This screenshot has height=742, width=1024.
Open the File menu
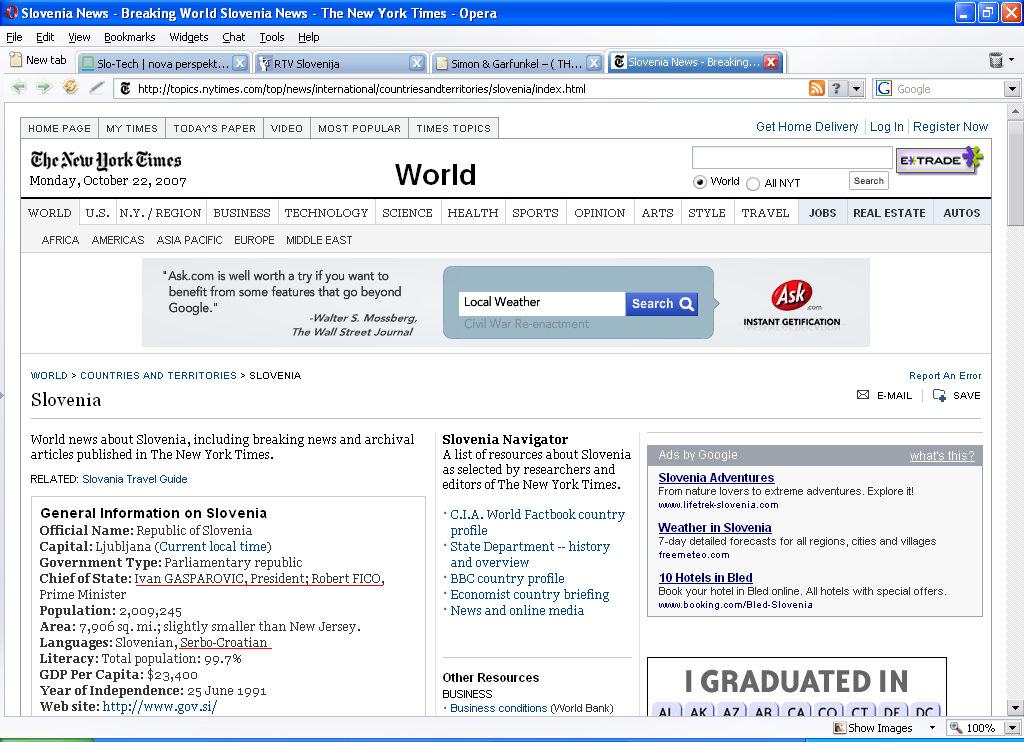click(14, 37)
